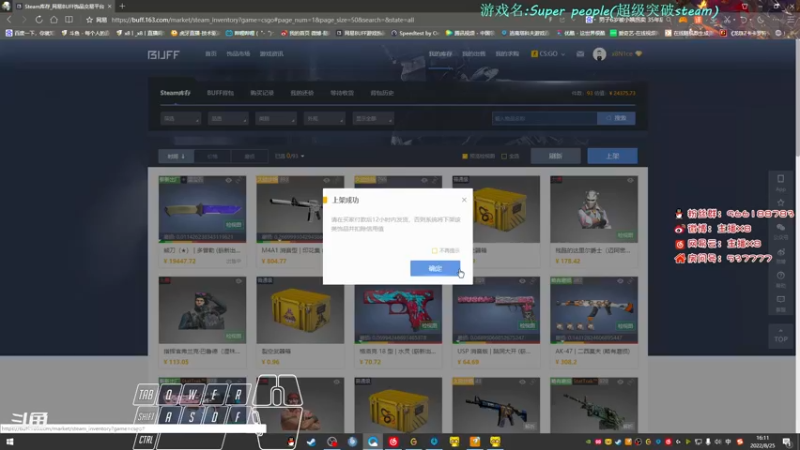800x450 pixels.
Task: Select the yellow case thumbnail priced ¥ 0.96
Action: tap(300, 310)
